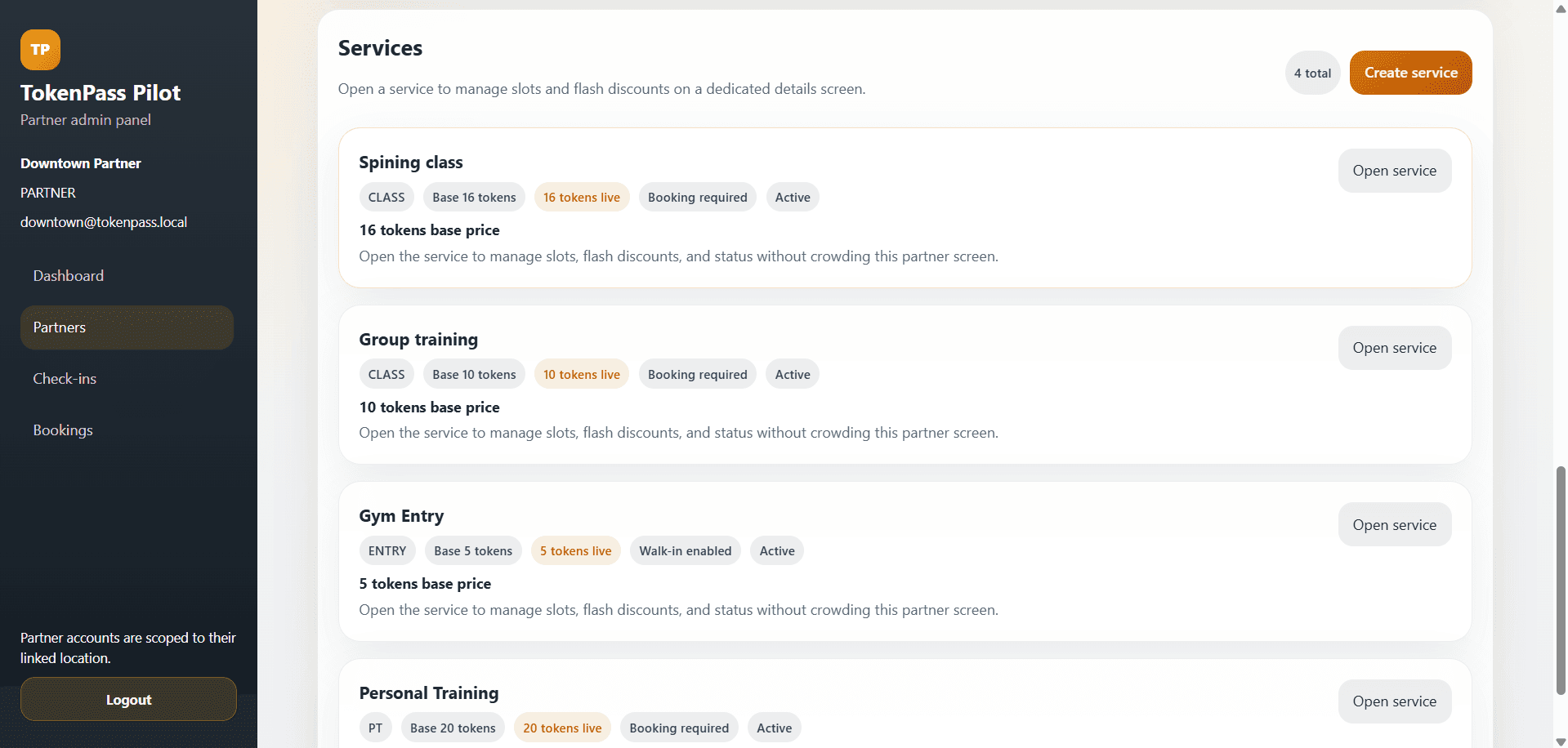Open the Group training service

1394,347
